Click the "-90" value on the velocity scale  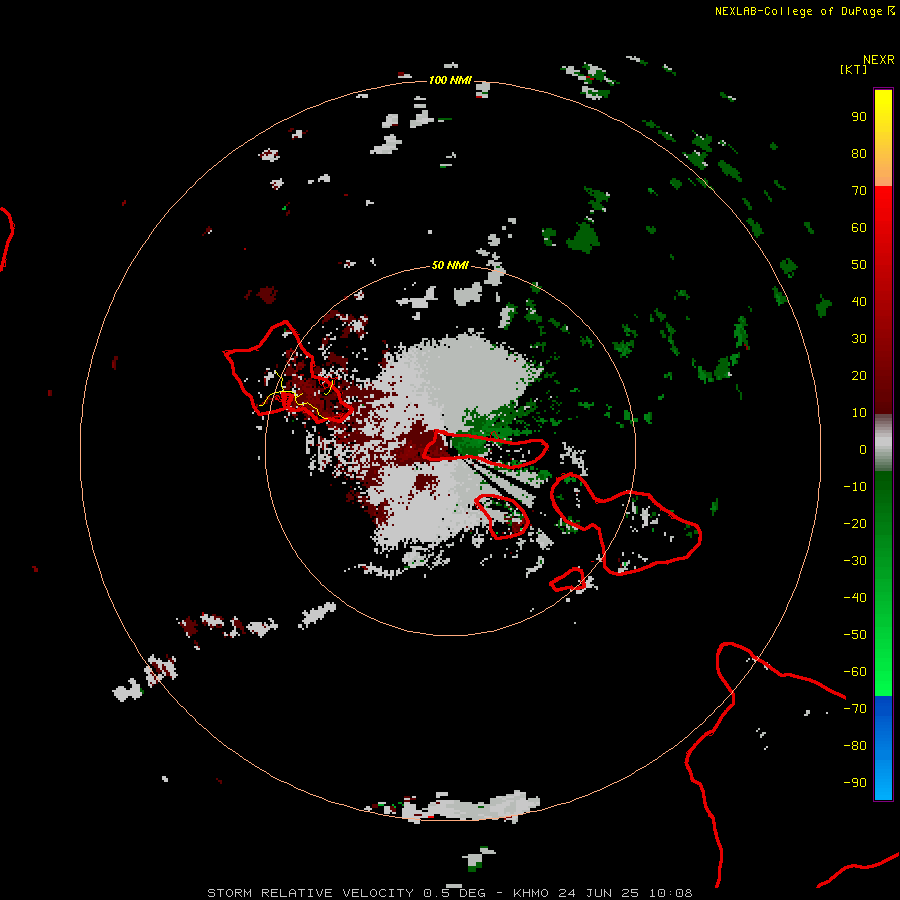pyautogui.click(x=855, y=783)
